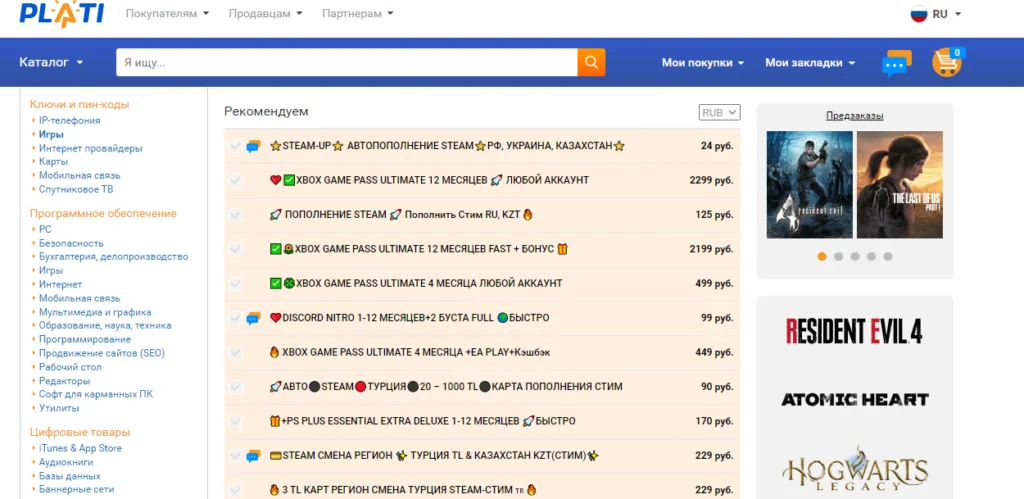Click the Hogwarts Legacy logo banner

click(854, 469)
